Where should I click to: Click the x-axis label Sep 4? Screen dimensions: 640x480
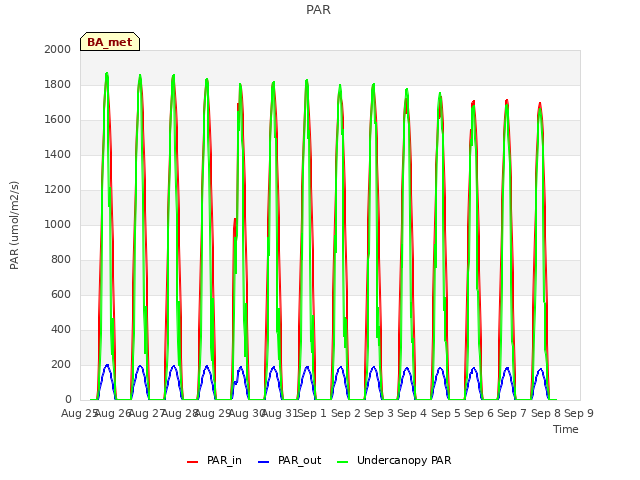(412, 413)
